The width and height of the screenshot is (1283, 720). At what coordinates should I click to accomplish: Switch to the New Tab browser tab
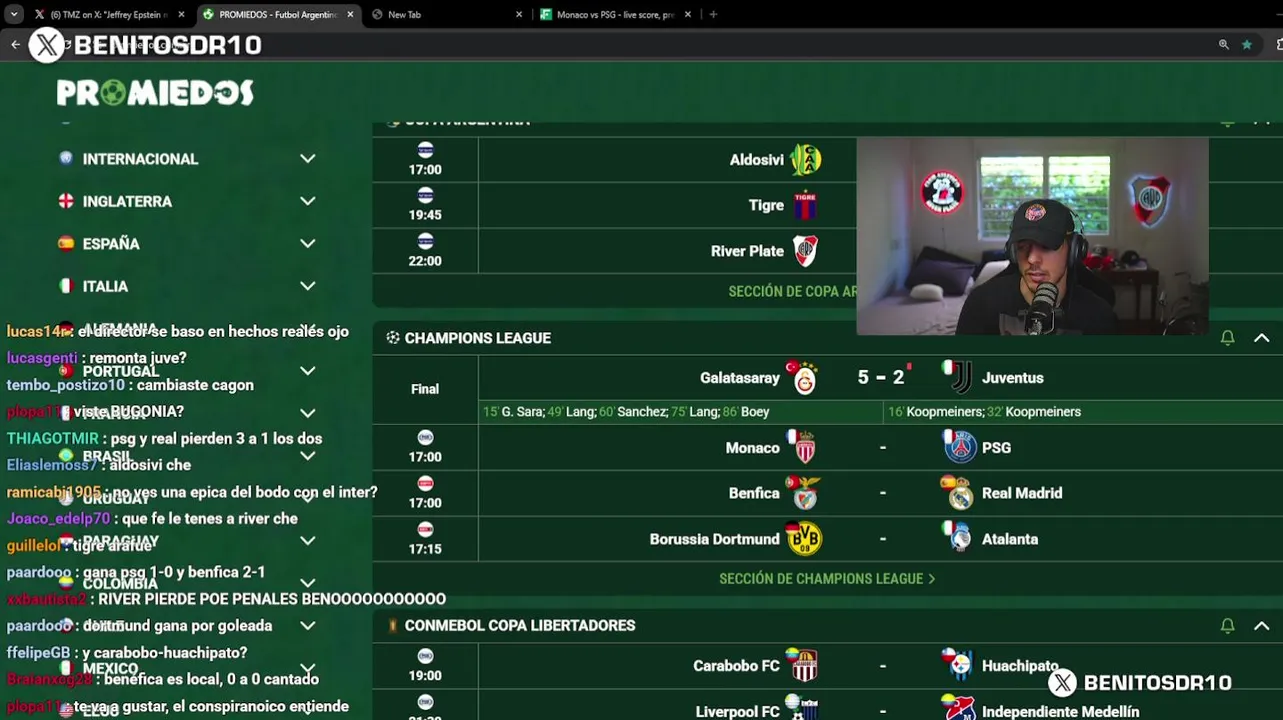[x=446, y=15]
